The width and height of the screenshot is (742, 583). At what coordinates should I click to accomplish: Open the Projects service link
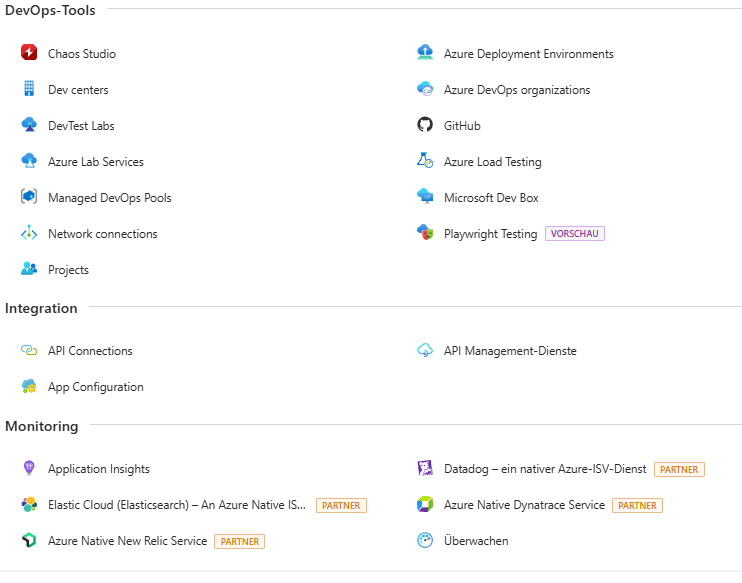coord(68,270)
